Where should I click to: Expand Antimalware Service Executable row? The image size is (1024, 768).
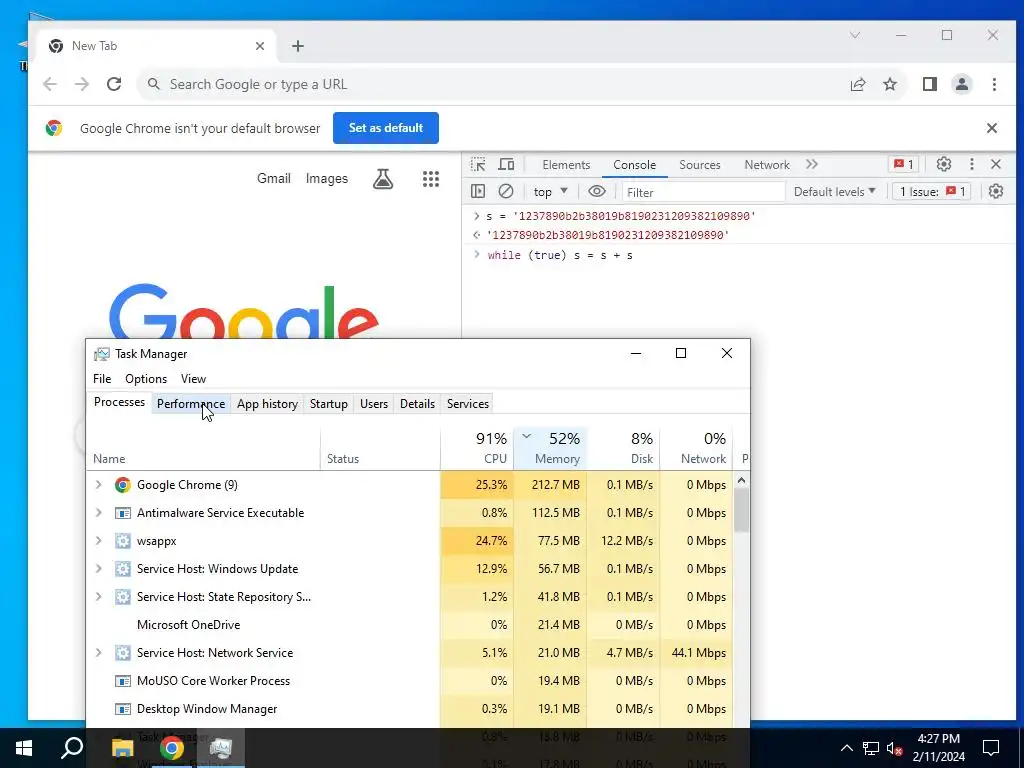pos(99,513)
